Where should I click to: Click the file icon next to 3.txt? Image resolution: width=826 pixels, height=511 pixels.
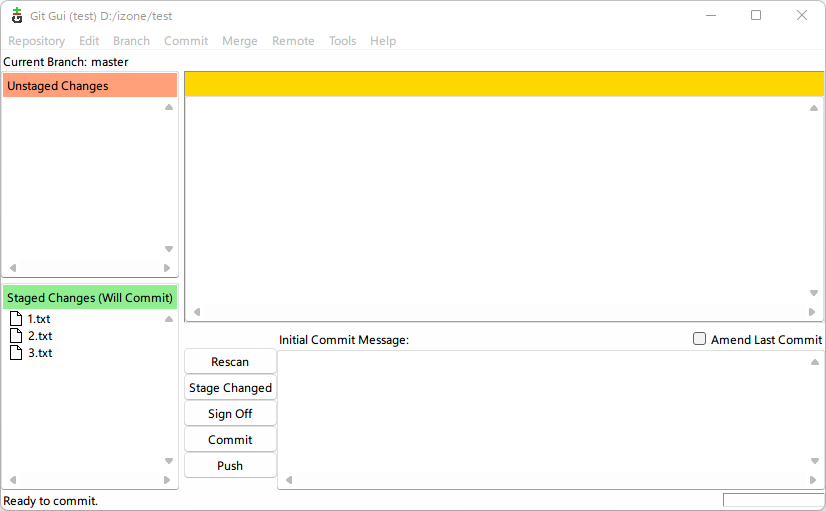tap(15, 353)
